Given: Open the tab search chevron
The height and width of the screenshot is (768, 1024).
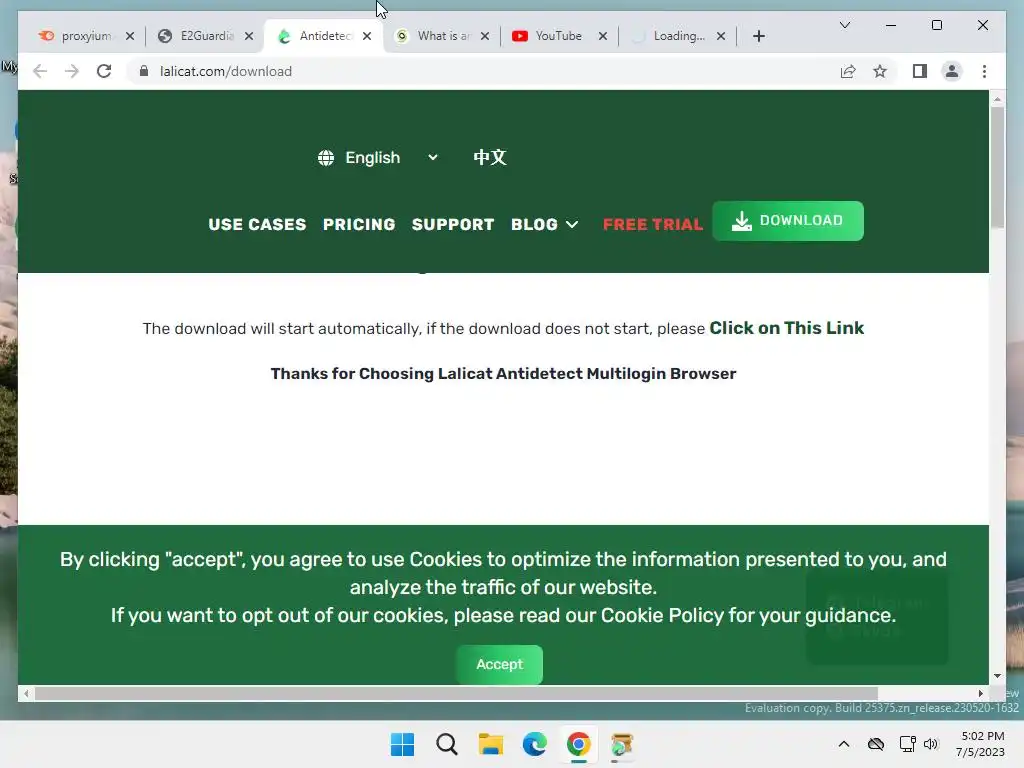Looking at the screenshot, I should 844,25.
